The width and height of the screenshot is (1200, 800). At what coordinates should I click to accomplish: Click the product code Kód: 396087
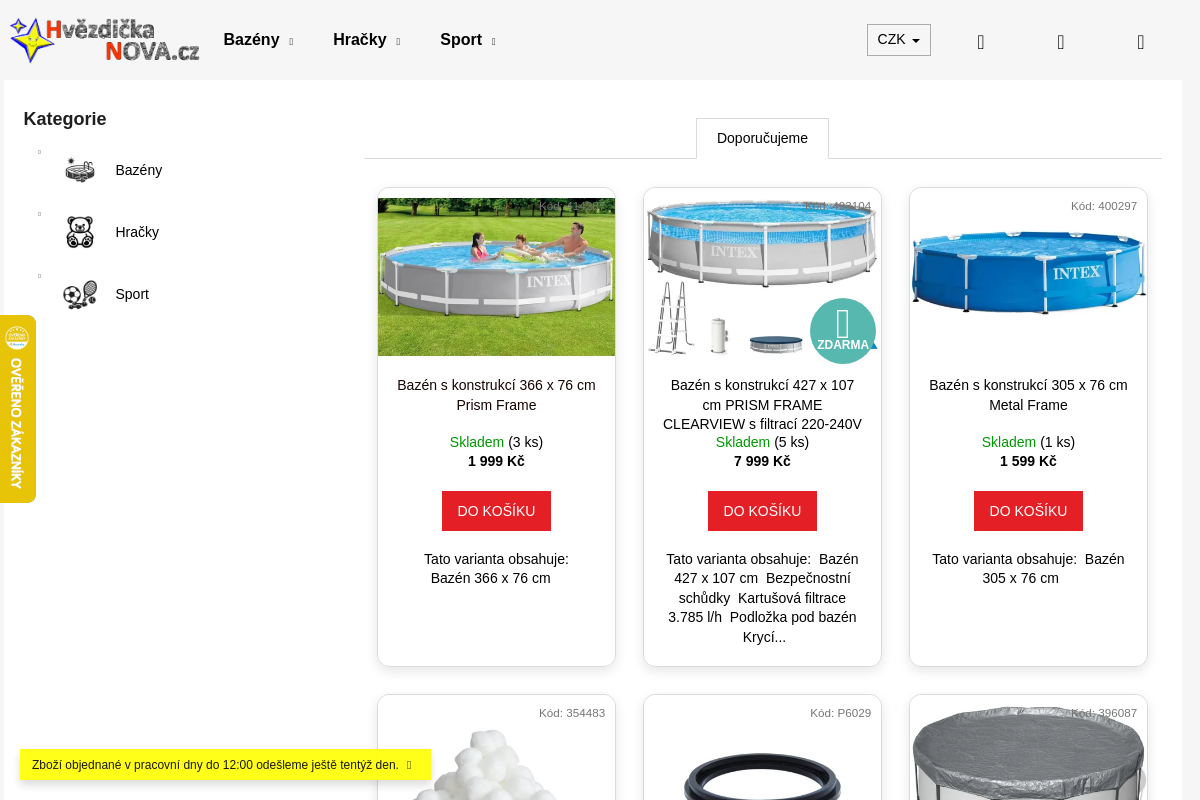point(1104,713)
